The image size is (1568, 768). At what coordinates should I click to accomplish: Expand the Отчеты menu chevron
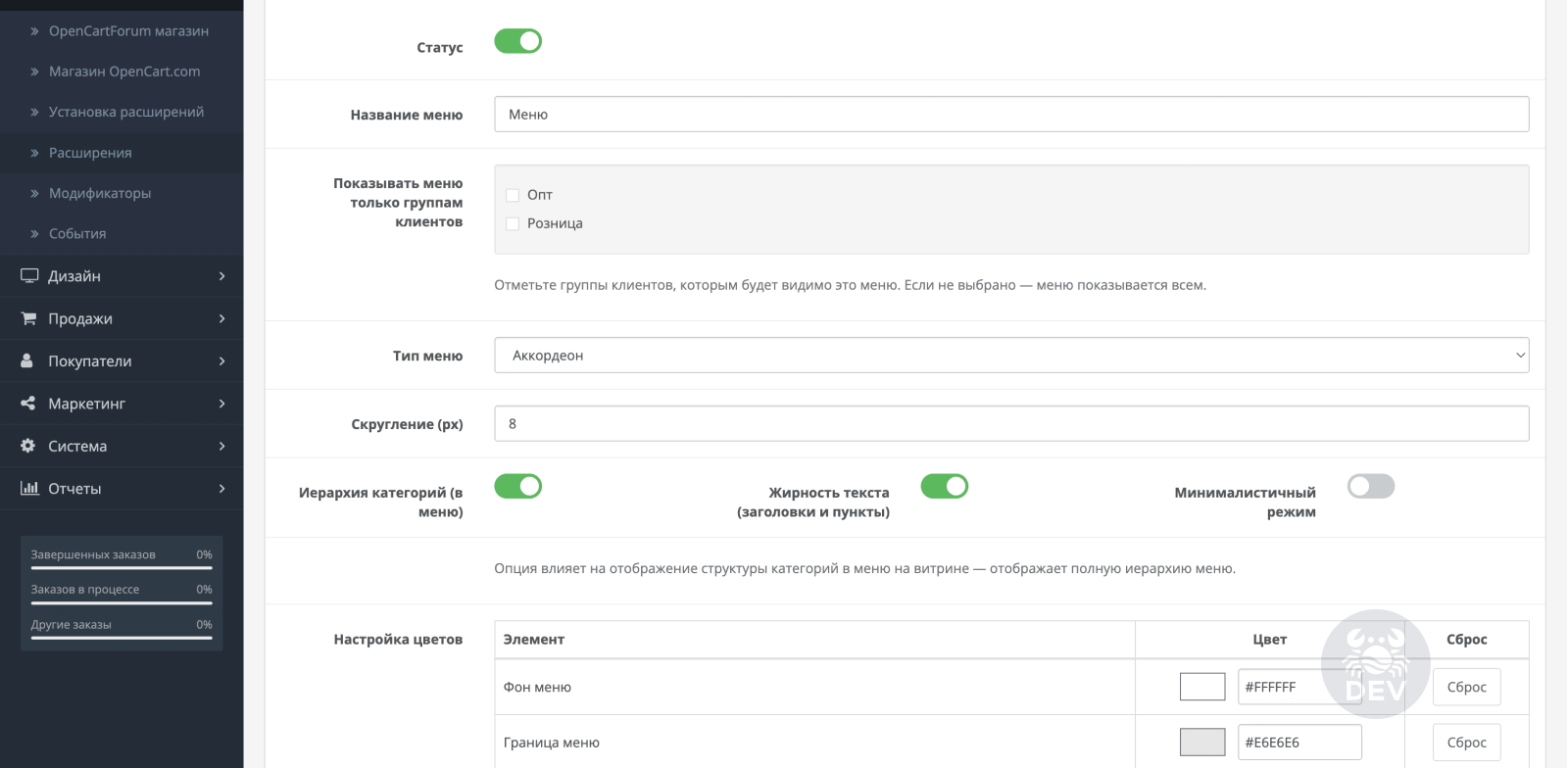[x=222, y=488]
